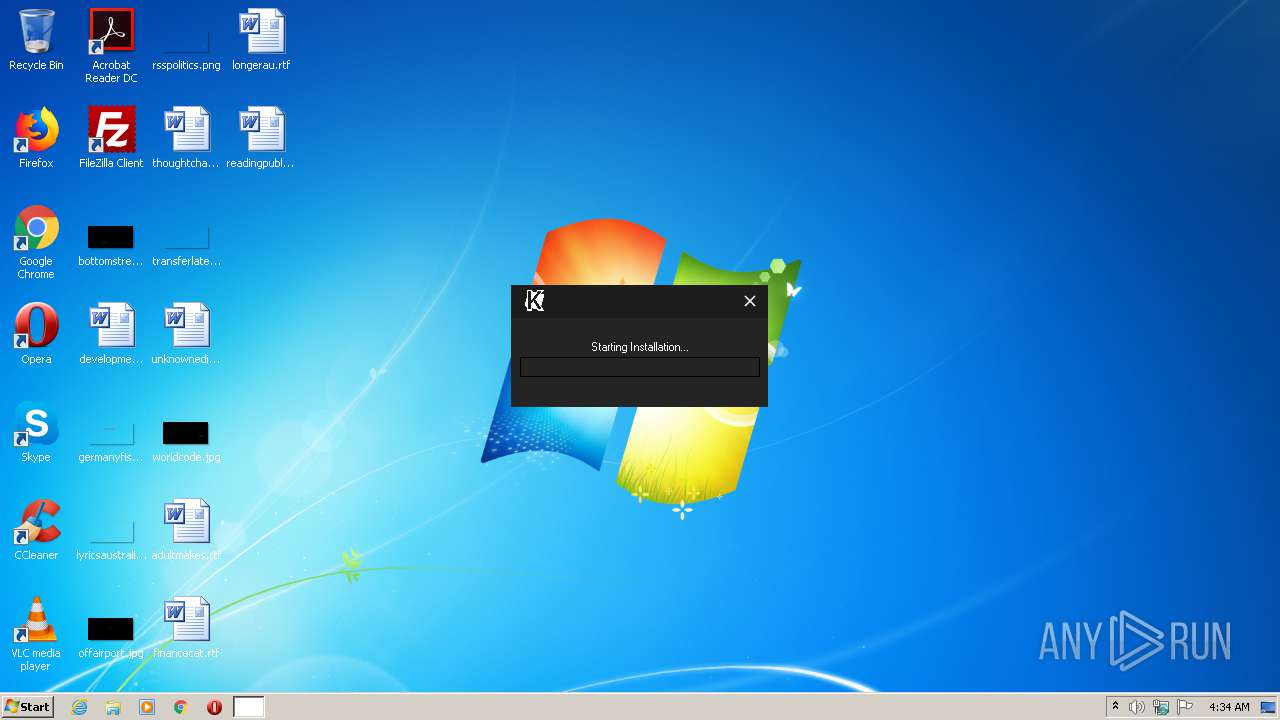This screenshot has width=1280, height=720.
Task: Click the installer logo in title bar
Action: (535, 301)
